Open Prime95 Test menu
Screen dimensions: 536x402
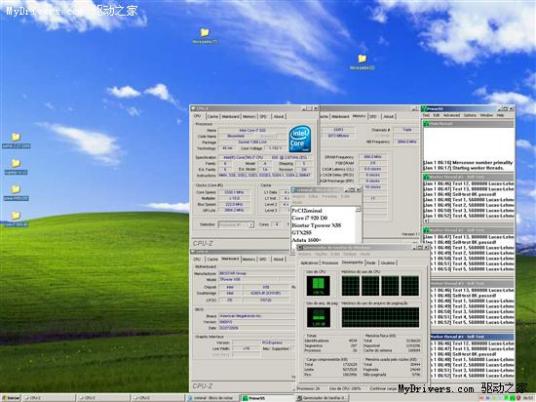(x=426, y=116)
